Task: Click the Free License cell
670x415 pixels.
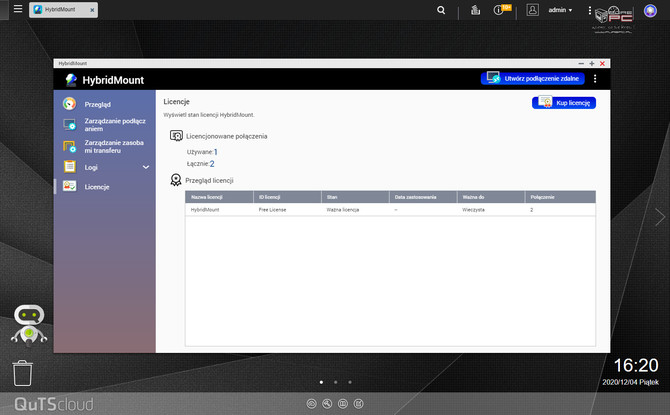Action: tap(273, 210)
